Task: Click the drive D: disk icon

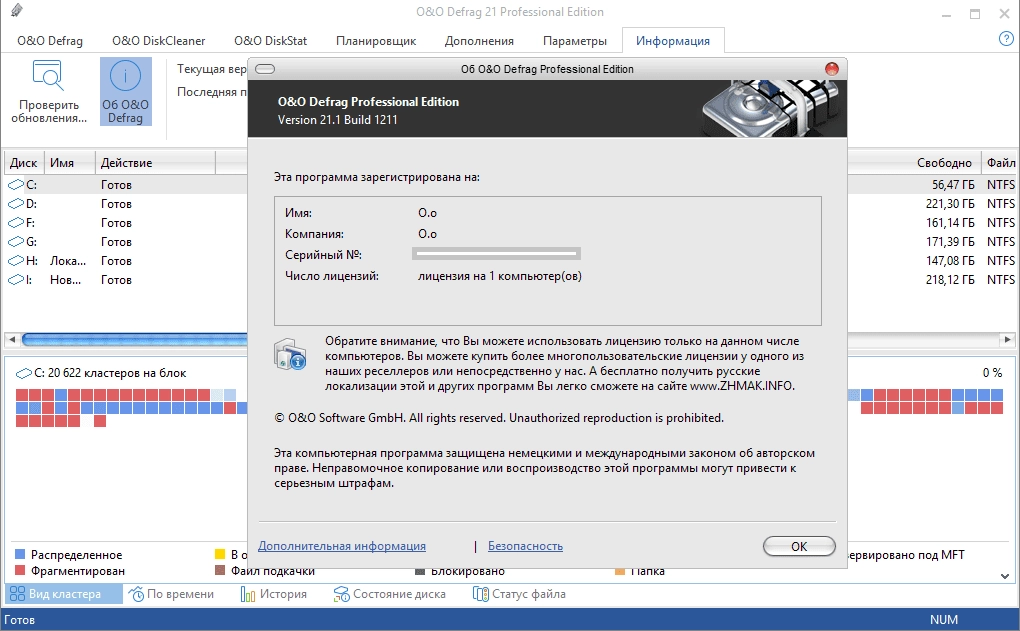Action: click(x=16, y=204)
